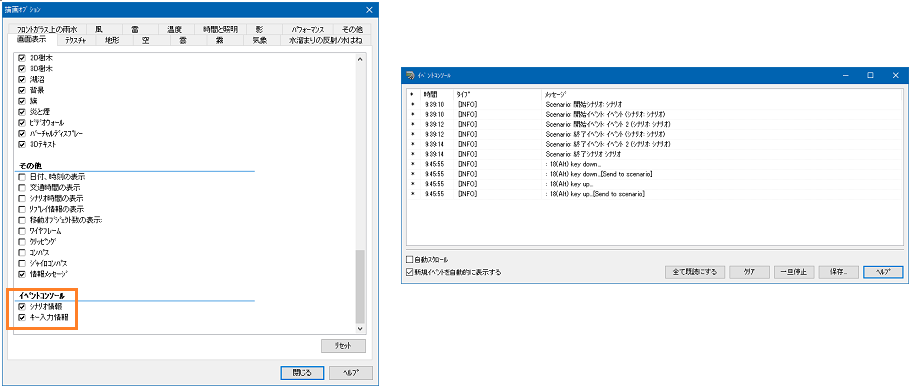Viewport: 912px width, 389px height.
Task: Select ': 18(Alt) key down..[Send to scenario]' row
Action: pos(655,174)
